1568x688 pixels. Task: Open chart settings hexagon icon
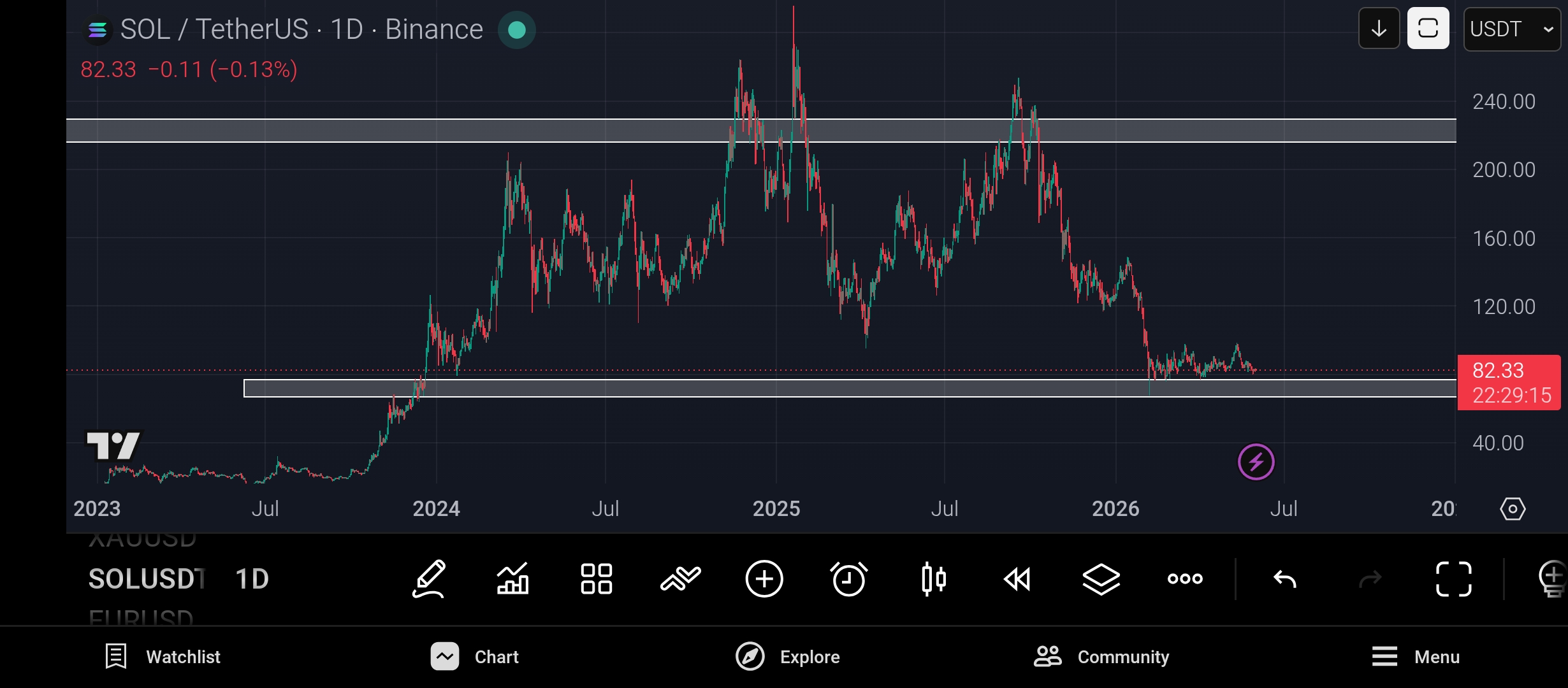point(1513,509)
